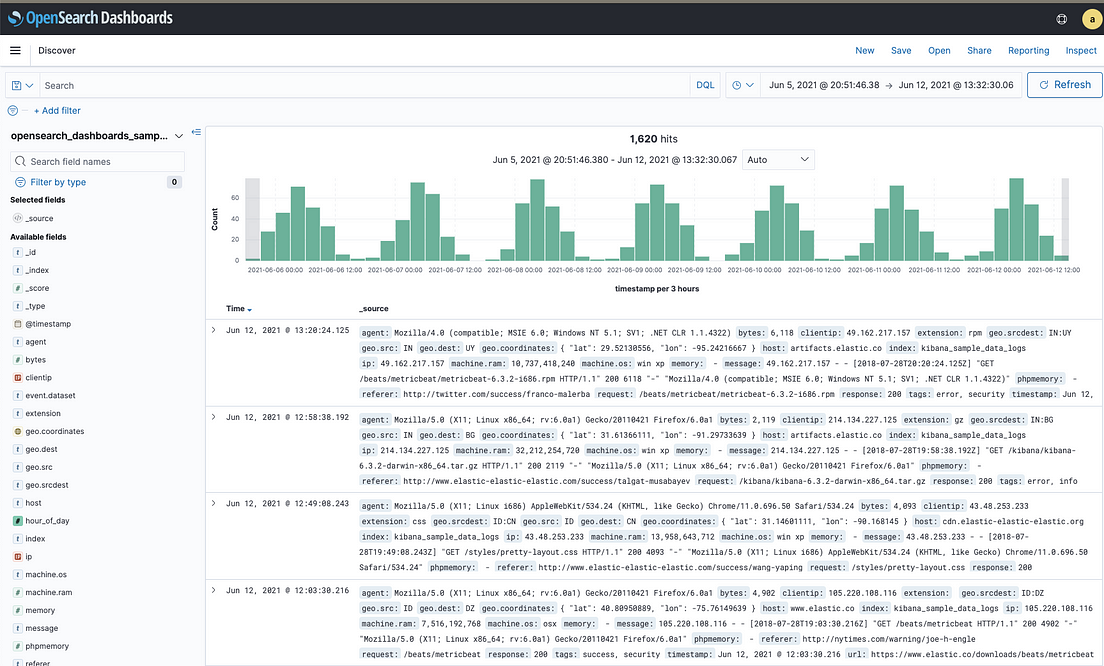This screenshot has height=666, width=1104.
Task: Open the user avatar menu
Action: click(1091, 19)
